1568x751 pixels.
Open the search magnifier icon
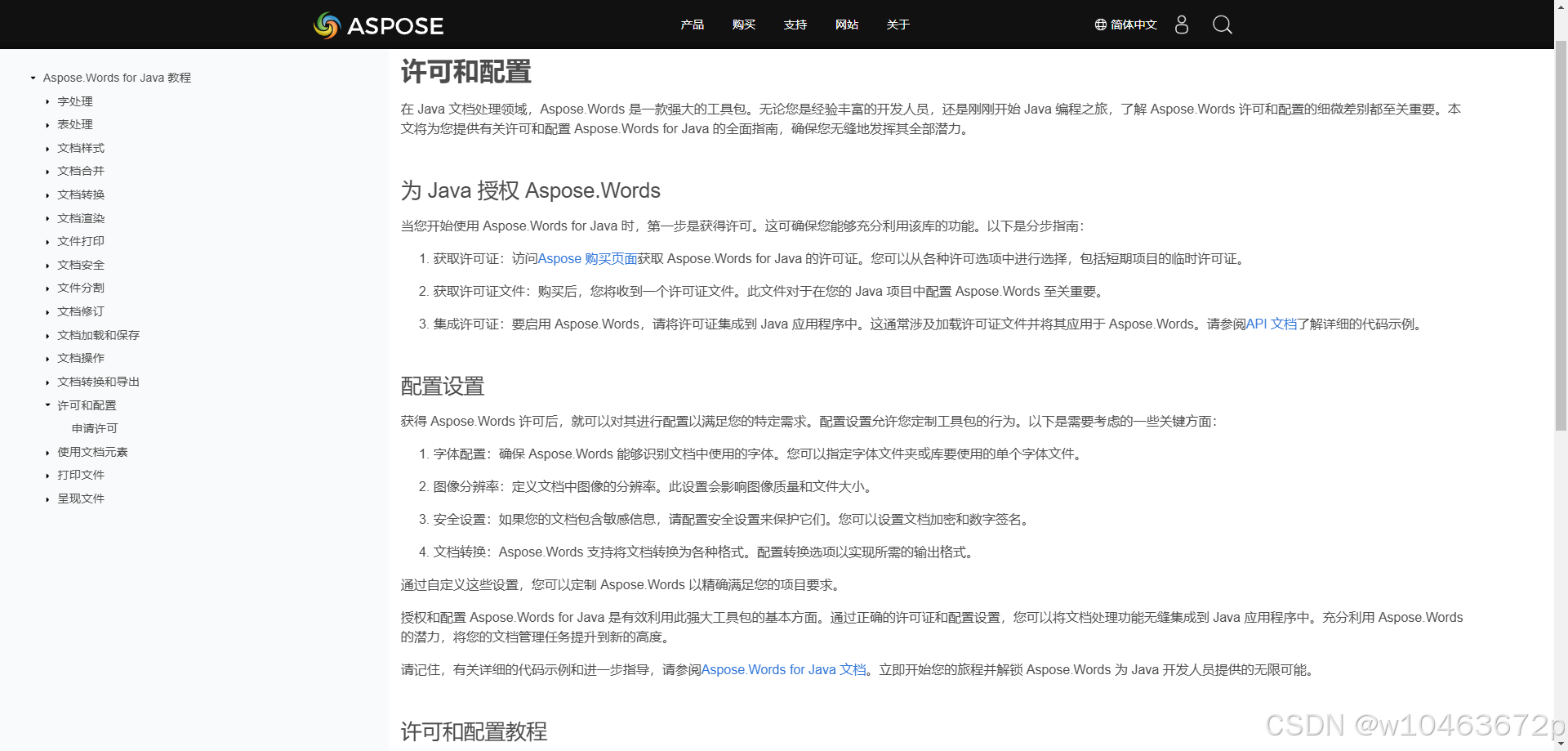pyautogui.click(x=1222, y=25)
